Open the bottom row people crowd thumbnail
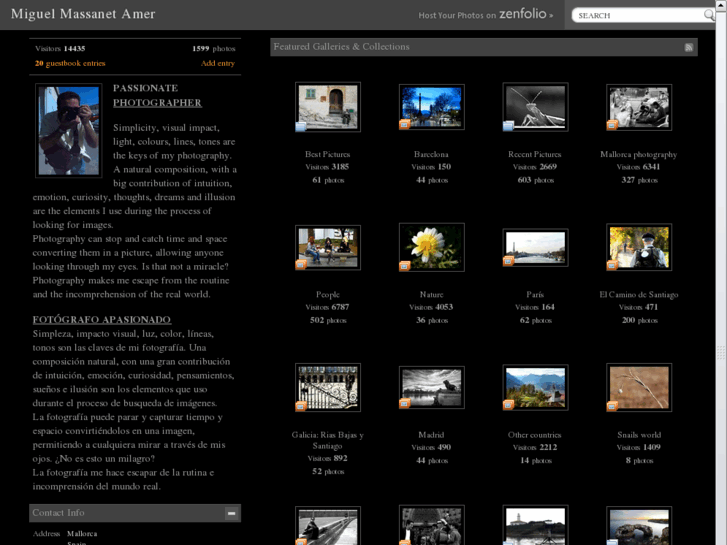This screenshot has width=727, height=545. click(x=432, y=526)
